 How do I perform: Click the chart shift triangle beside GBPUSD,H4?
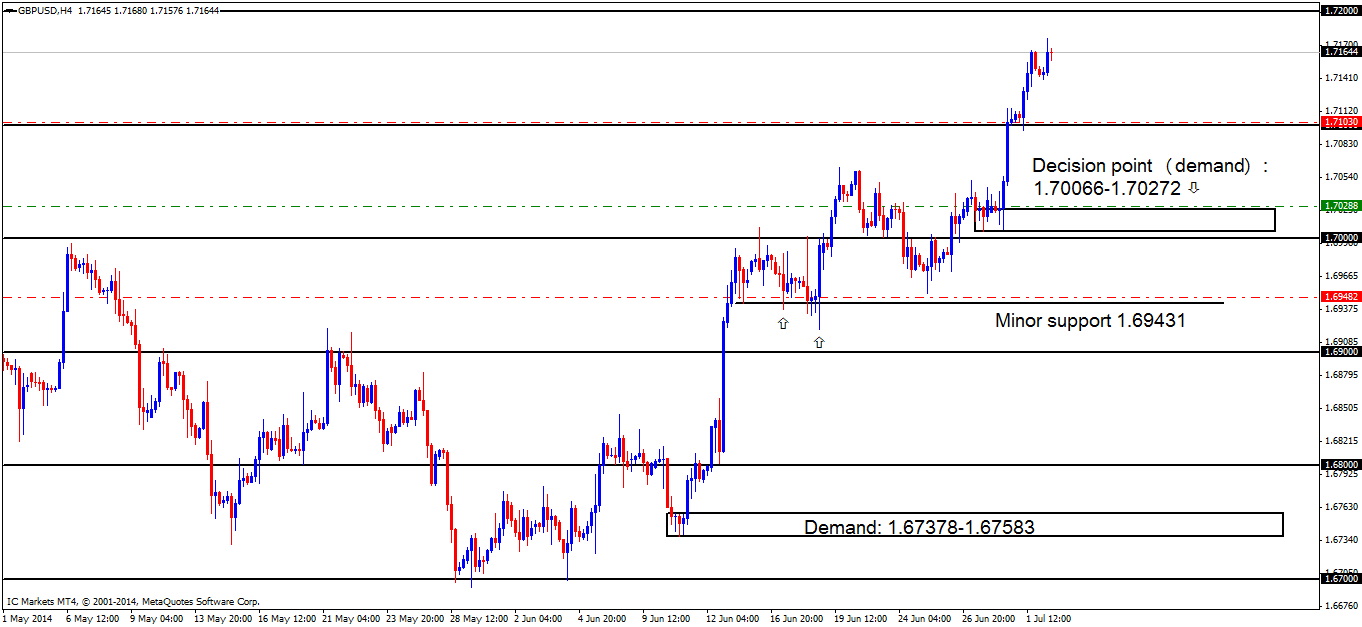(x=9, y=10)
